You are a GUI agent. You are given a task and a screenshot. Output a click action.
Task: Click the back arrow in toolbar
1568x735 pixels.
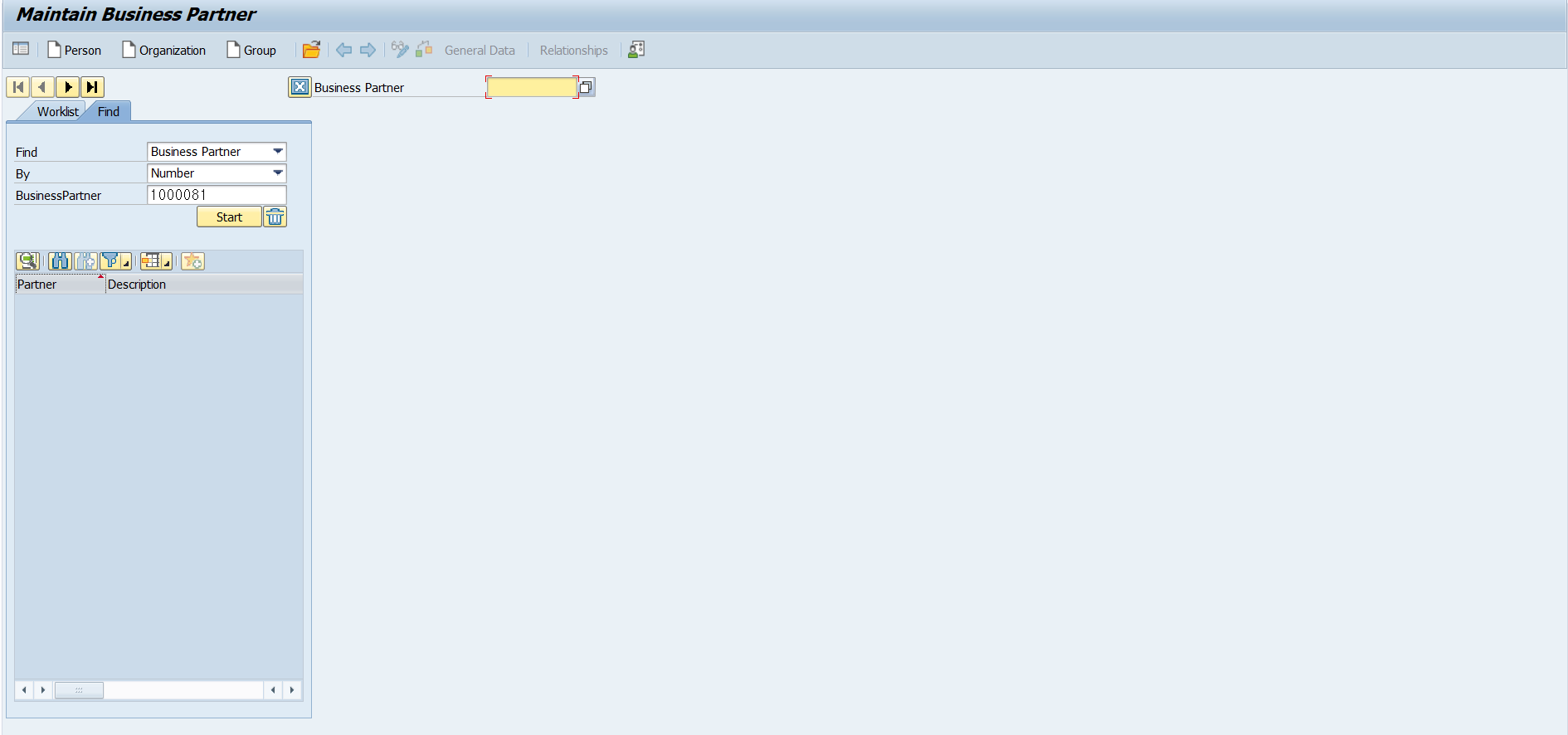click(343, 50)
